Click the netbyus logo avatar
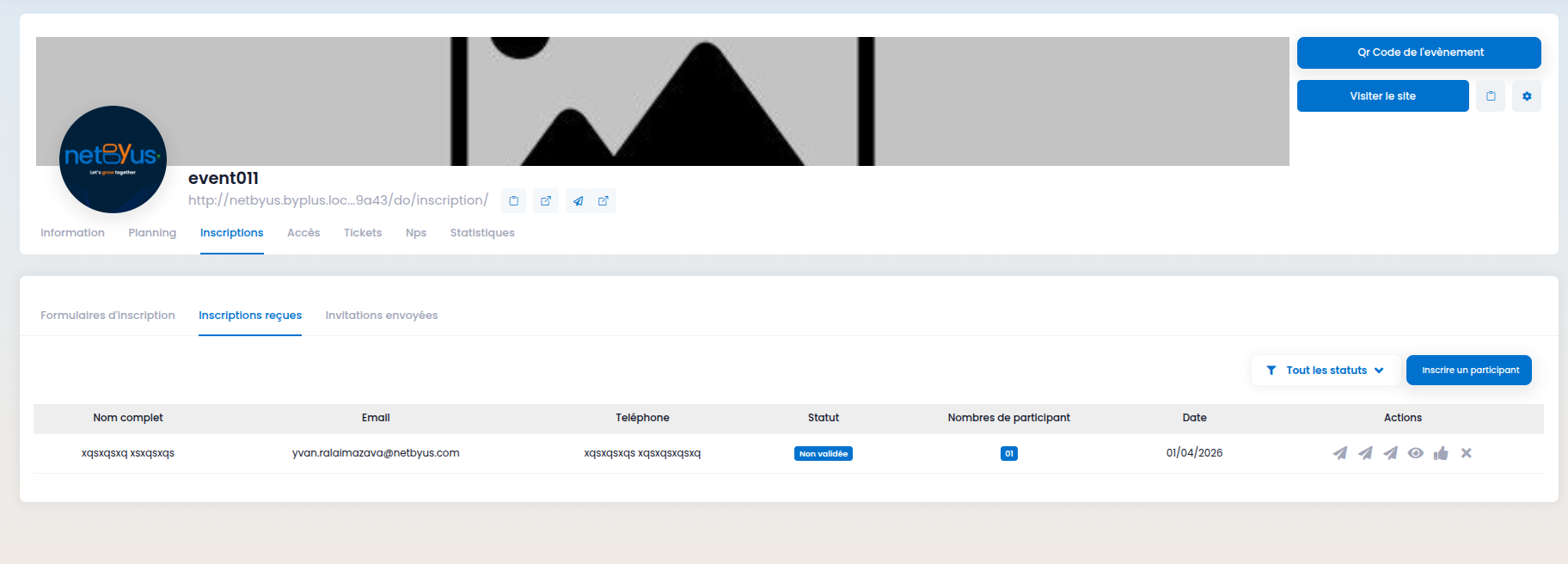 click(113, 159)
